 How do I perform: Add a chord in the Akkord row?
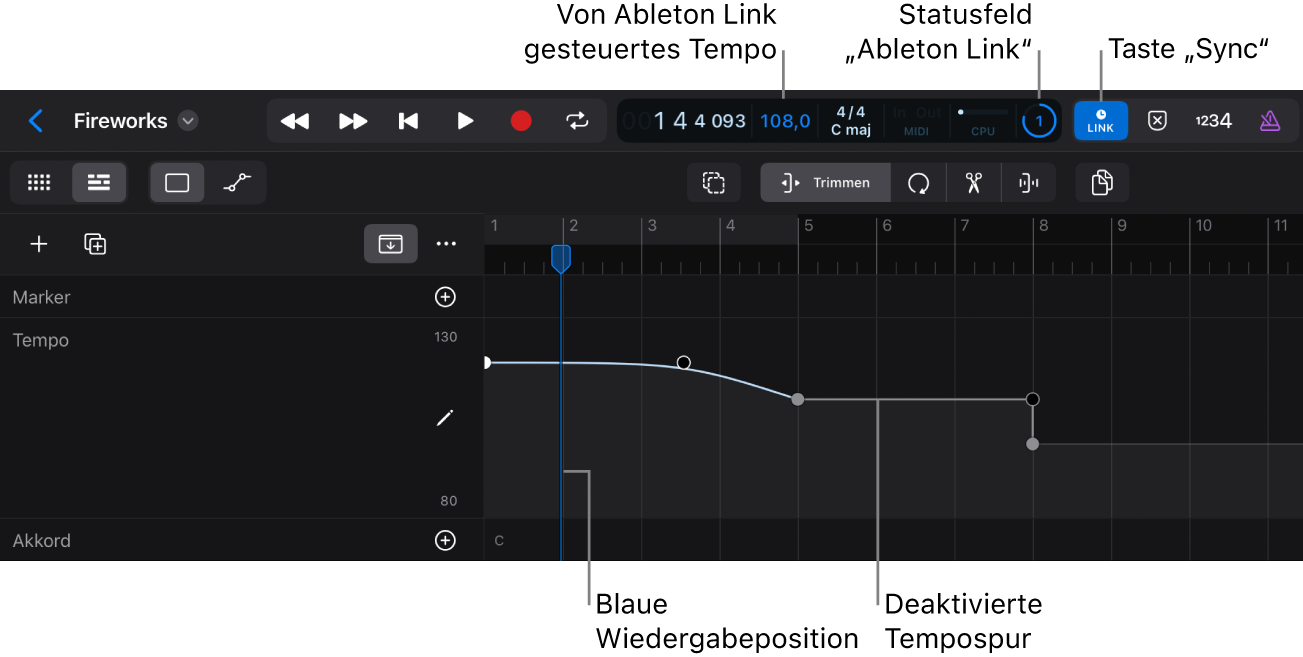(x=445, y=540)
